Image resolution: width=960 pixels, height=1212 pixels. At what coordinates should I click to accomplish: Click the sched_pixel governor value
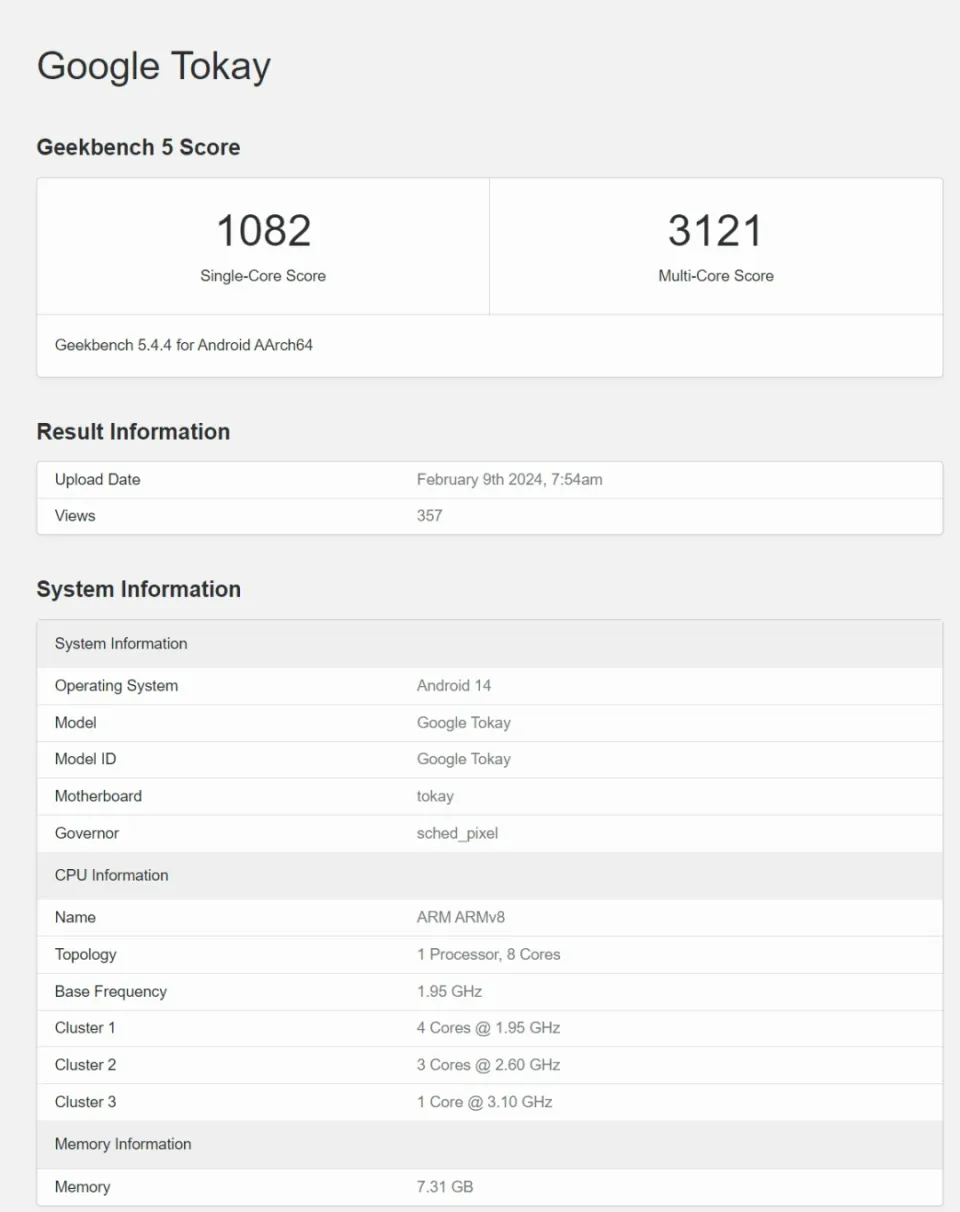[457, 833]
